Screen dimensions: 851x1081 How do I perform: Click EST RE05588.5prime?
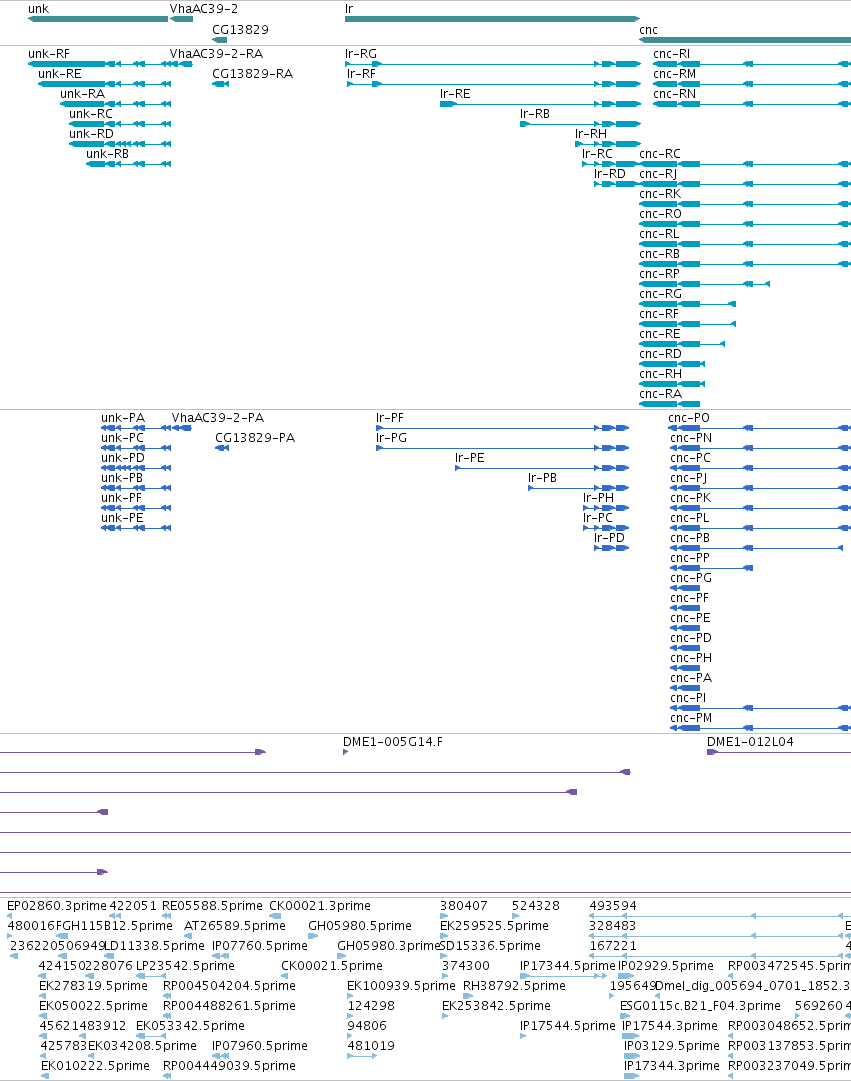pos(212,906)
